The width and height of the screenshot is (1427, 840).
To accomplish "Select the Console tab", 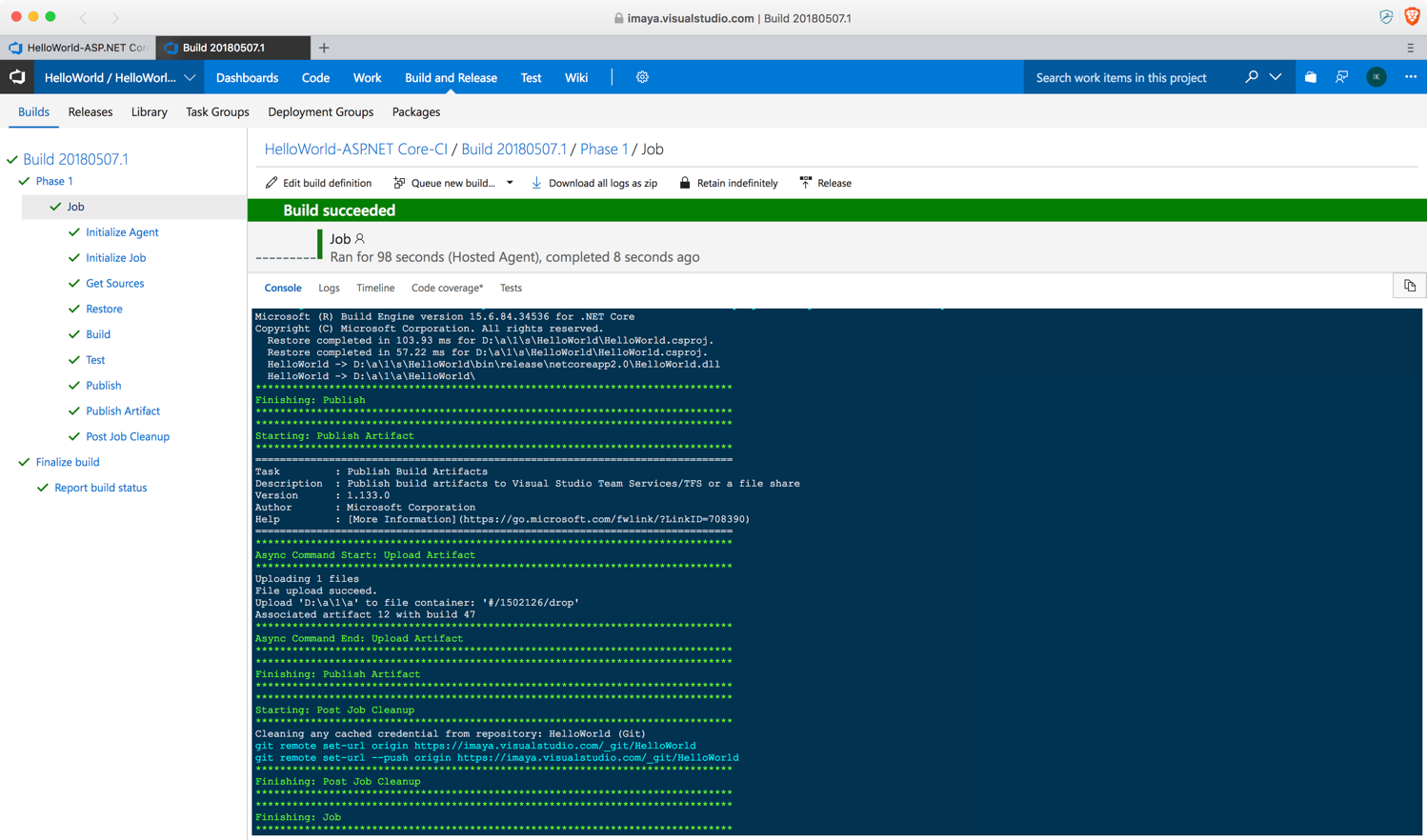I will [283, 288].
